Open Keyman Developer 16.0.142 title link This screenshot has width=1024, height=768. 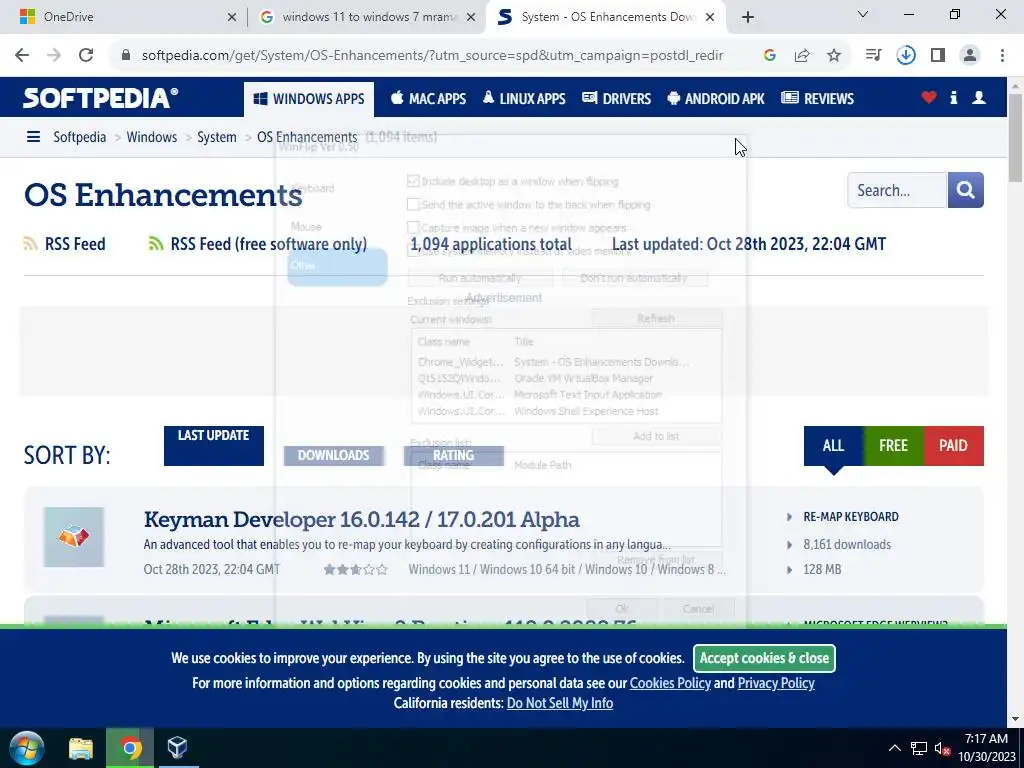tap(362, 520)
